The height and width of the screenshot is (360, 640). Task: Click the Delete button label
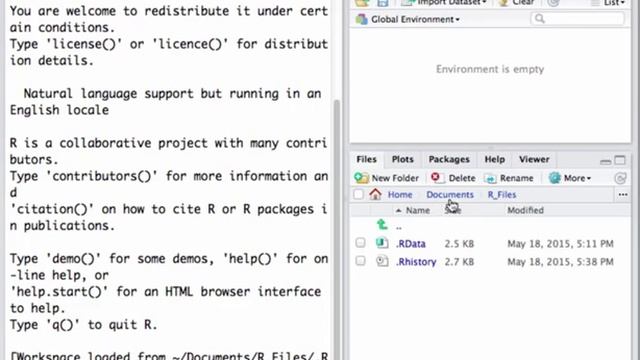[x=462, y=178]
